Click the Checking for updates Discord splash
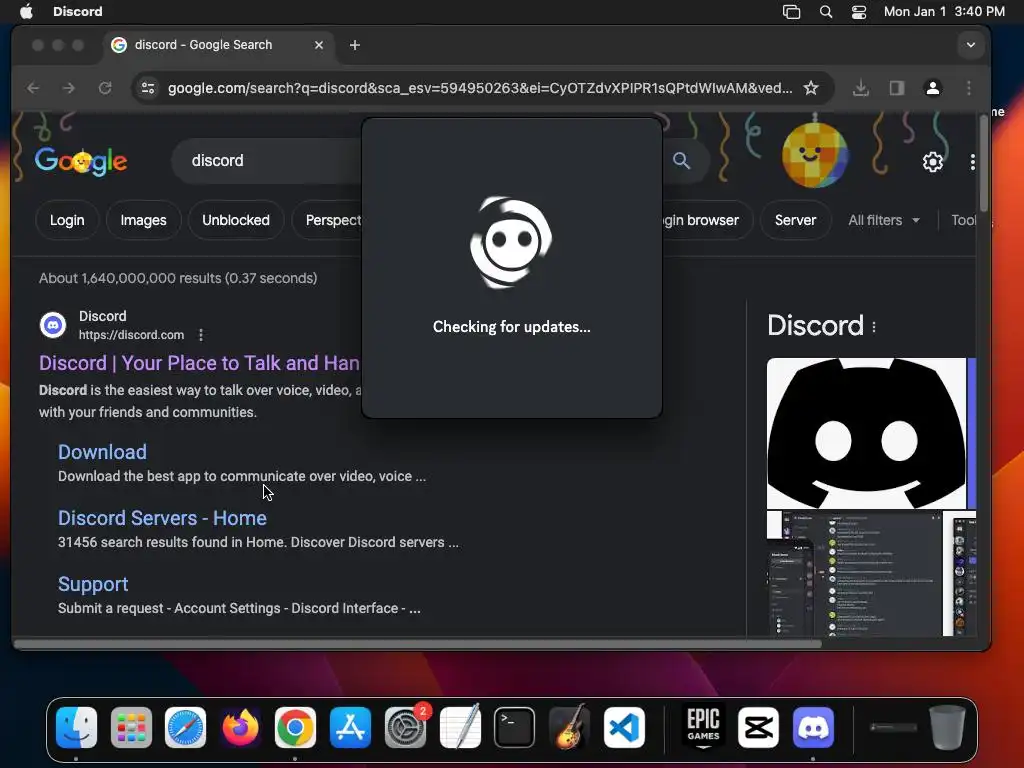This screenshot has height=768, width=1024. 511,268
